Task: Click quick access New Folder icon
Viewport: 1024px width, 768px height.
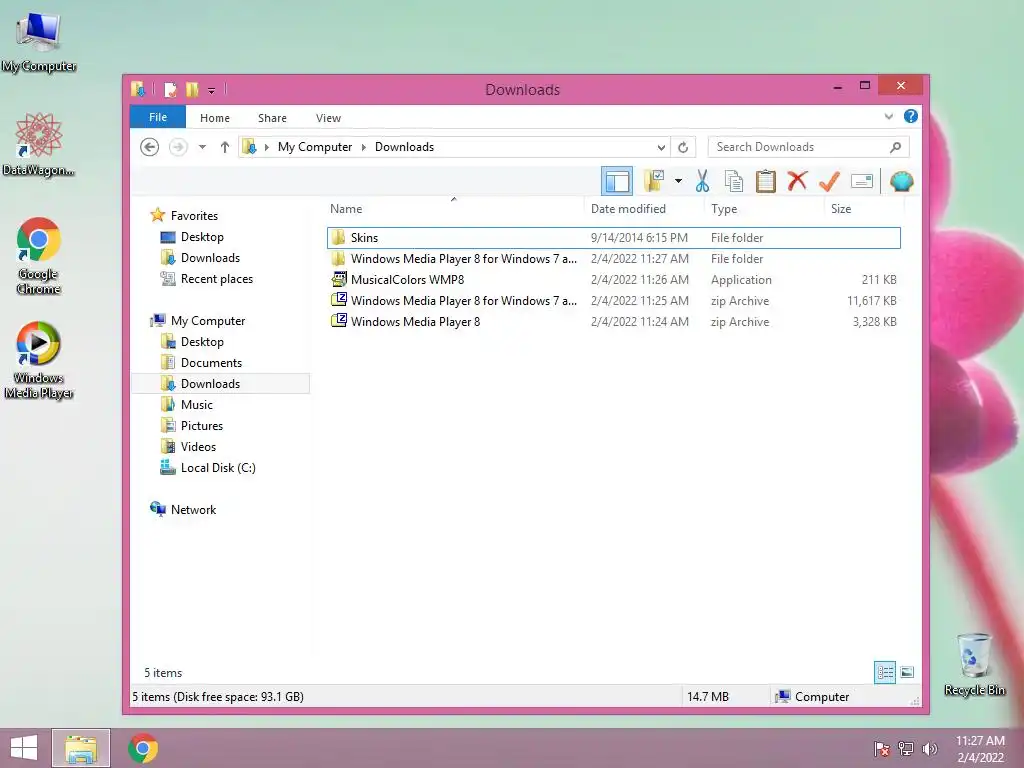Action: 192,89
